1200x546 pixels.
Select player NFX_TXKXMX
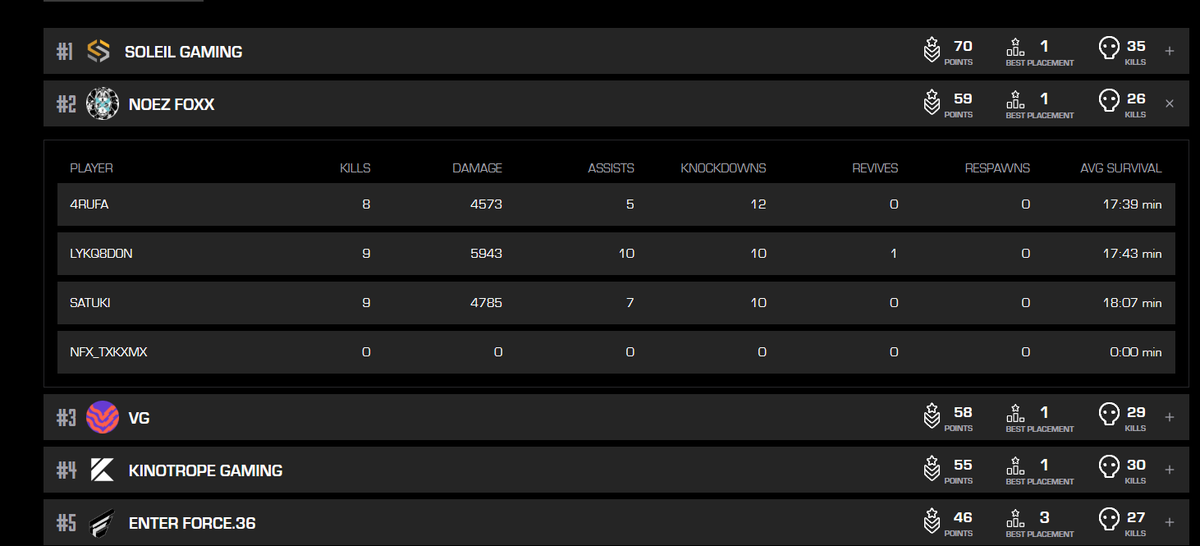coord(109,352)
